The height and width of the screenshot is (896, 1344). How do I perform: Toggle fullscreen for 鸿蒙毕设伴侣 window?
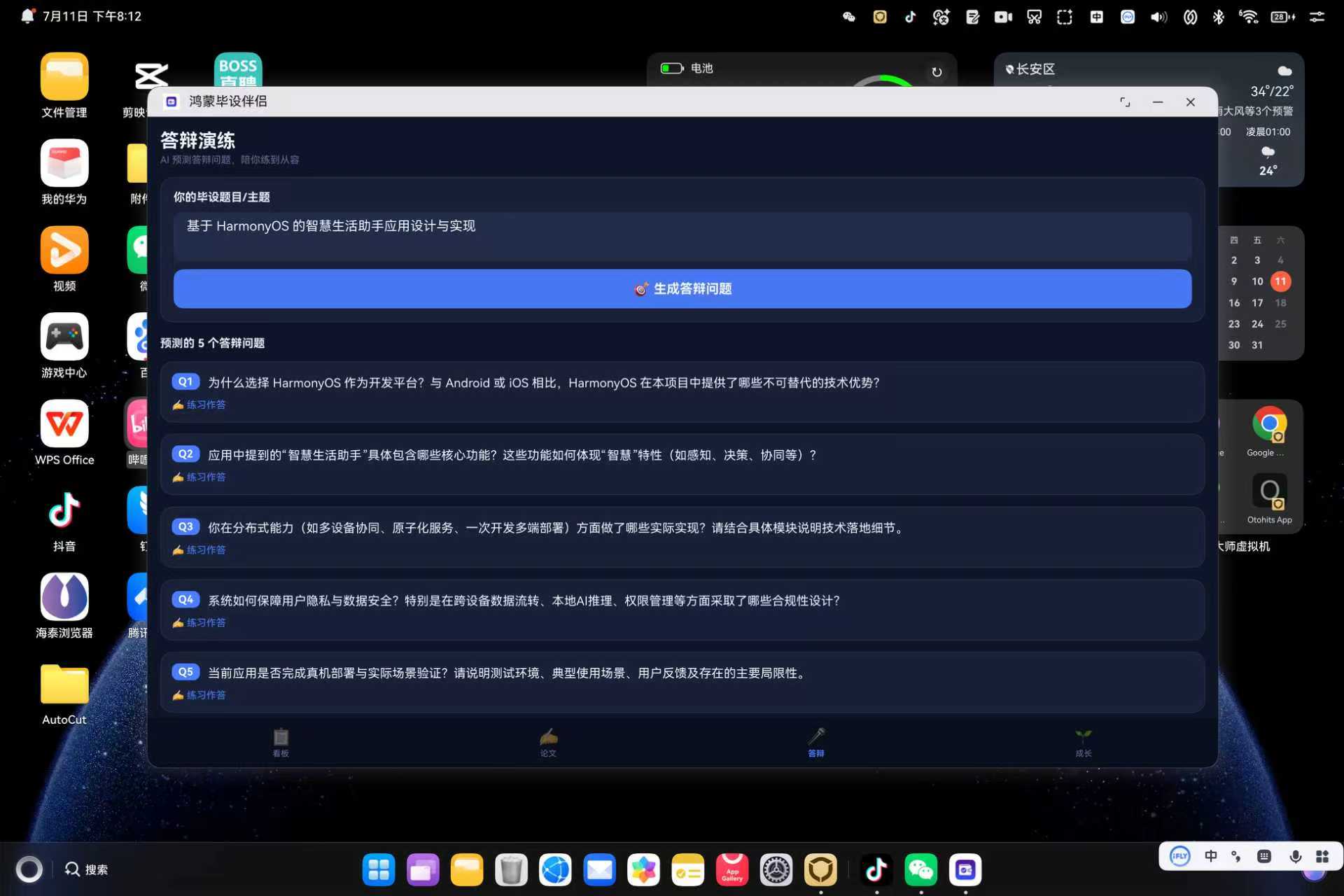pos(1125,102)
